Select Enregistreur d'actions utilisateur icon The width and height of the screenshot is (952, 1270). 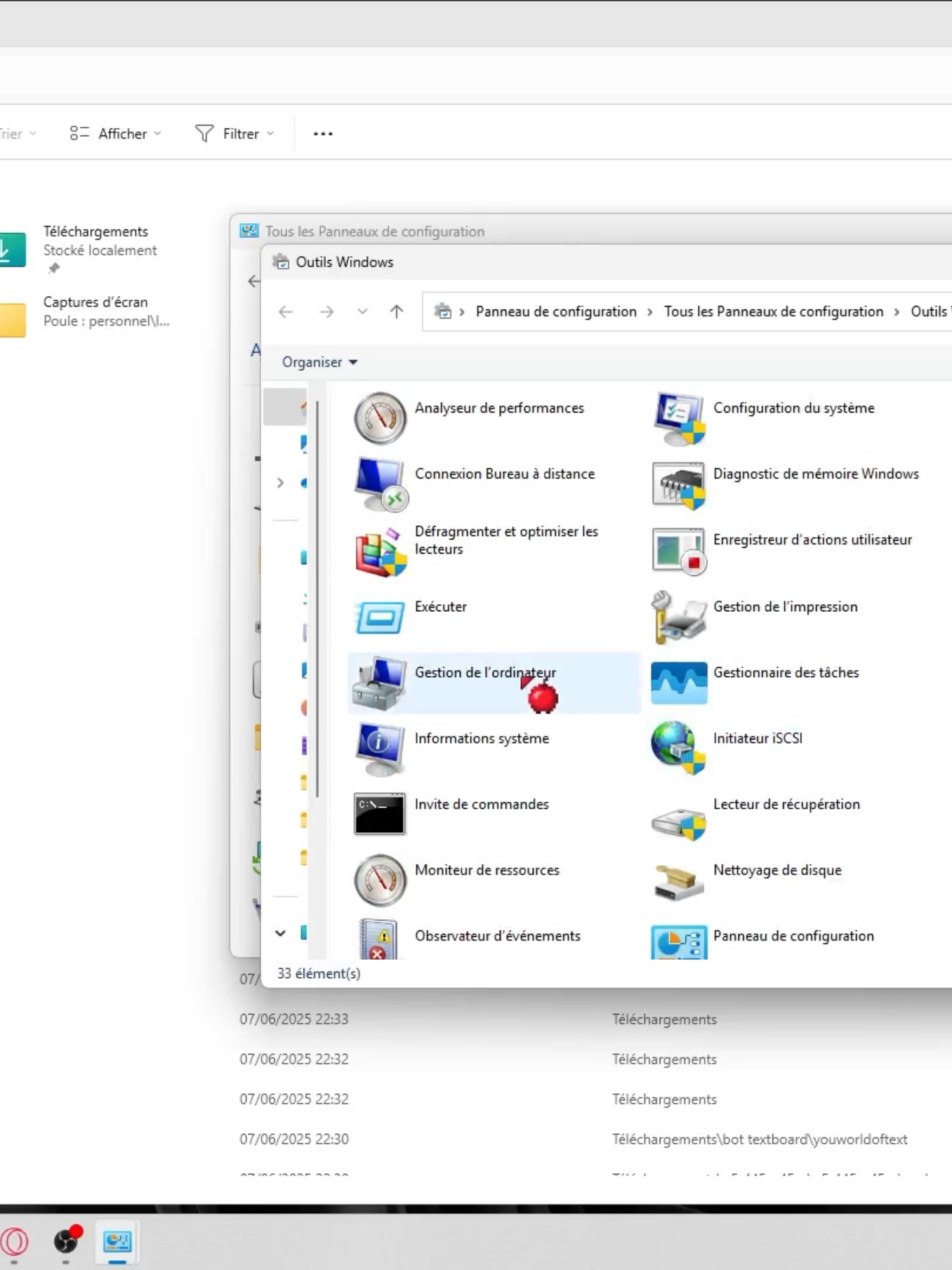[678, 551]
